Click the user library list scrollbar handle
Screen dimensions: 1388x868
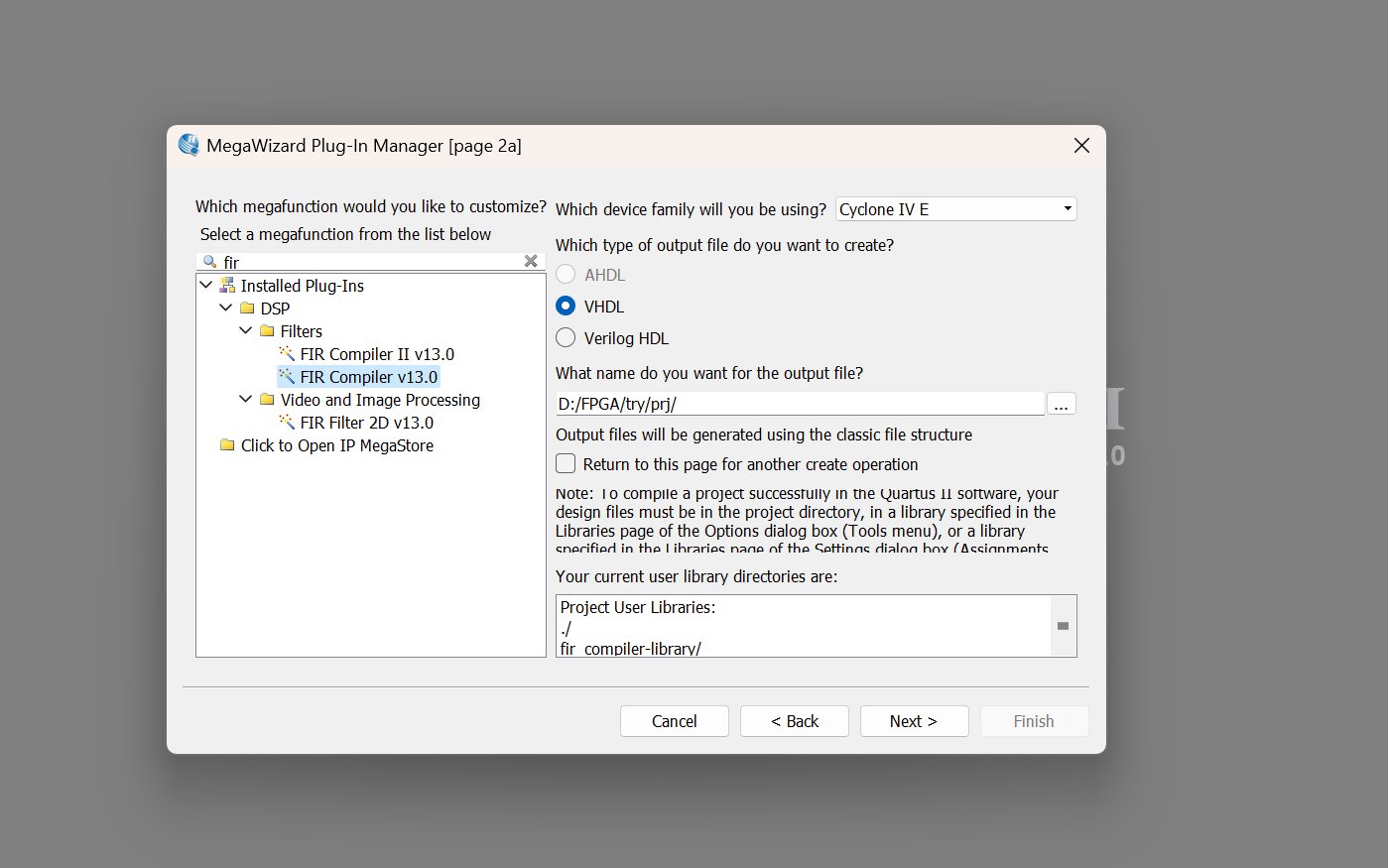point(1064,626)
